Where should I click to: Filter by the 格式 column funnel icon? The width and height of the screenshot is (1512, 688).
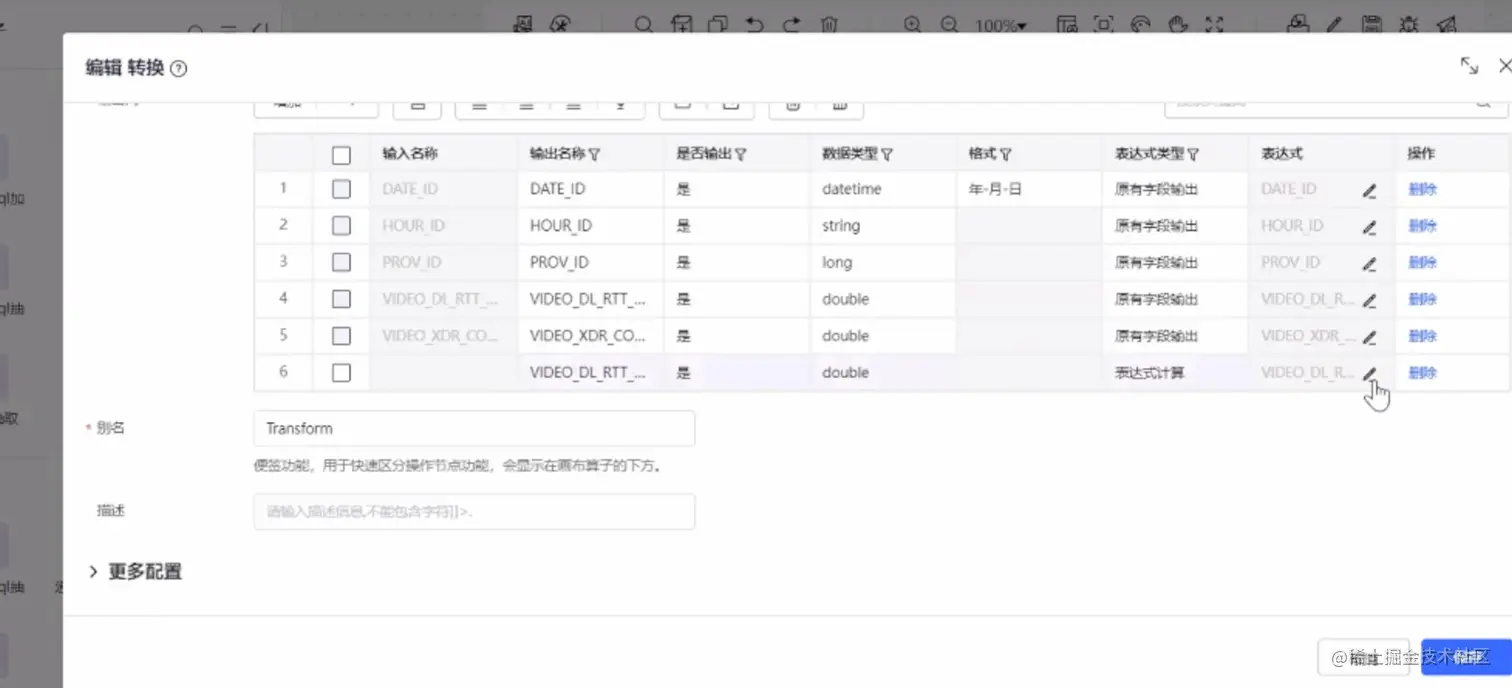[x=1006, y=155]
